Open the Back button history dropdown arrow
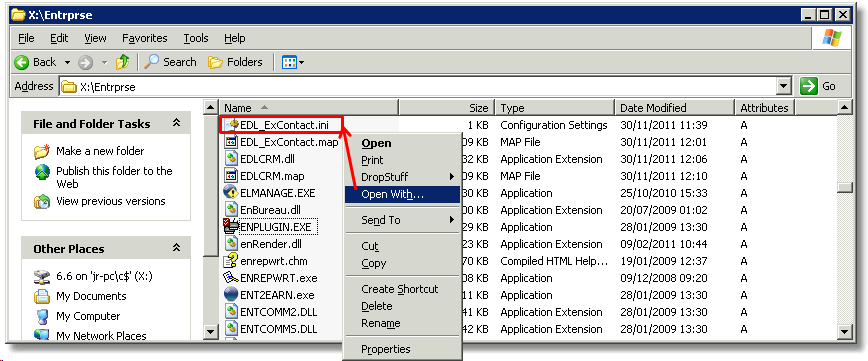 pyautogui.click(x=68, y=63)
